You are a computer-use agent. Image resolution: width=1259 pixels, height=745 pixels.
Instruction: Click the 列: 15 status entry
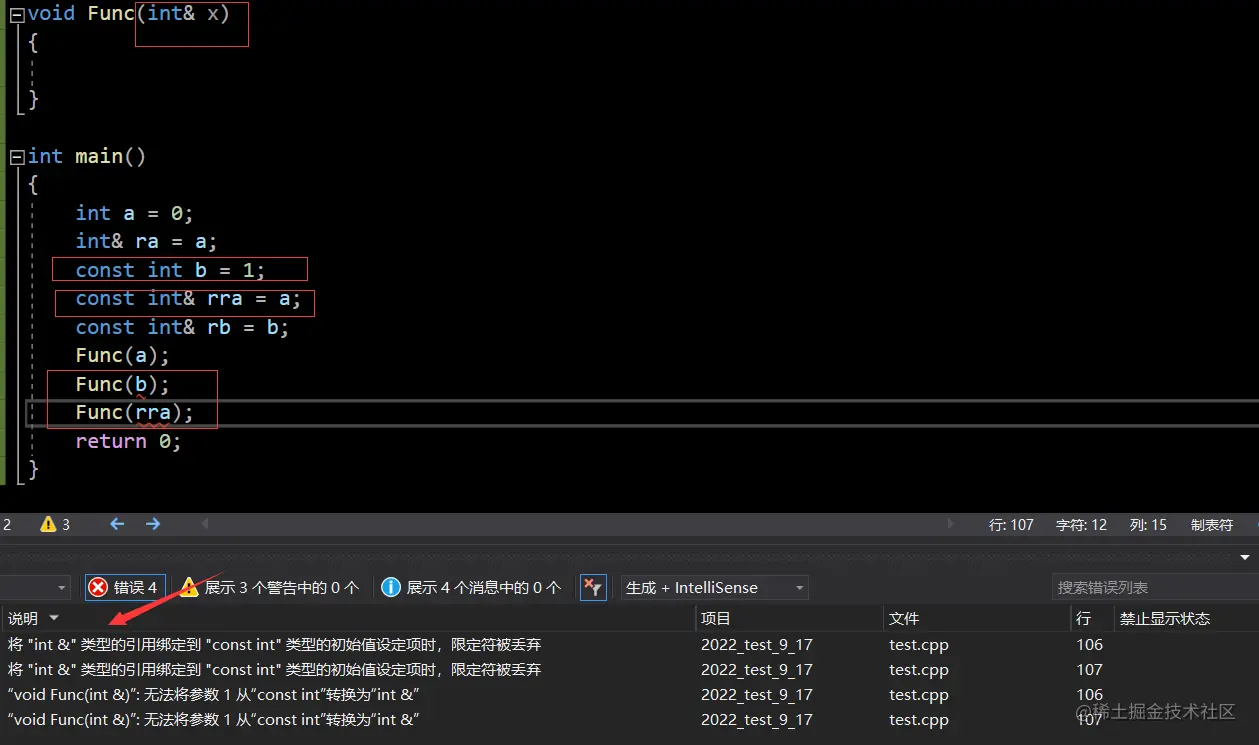(x=1148, y=525)
